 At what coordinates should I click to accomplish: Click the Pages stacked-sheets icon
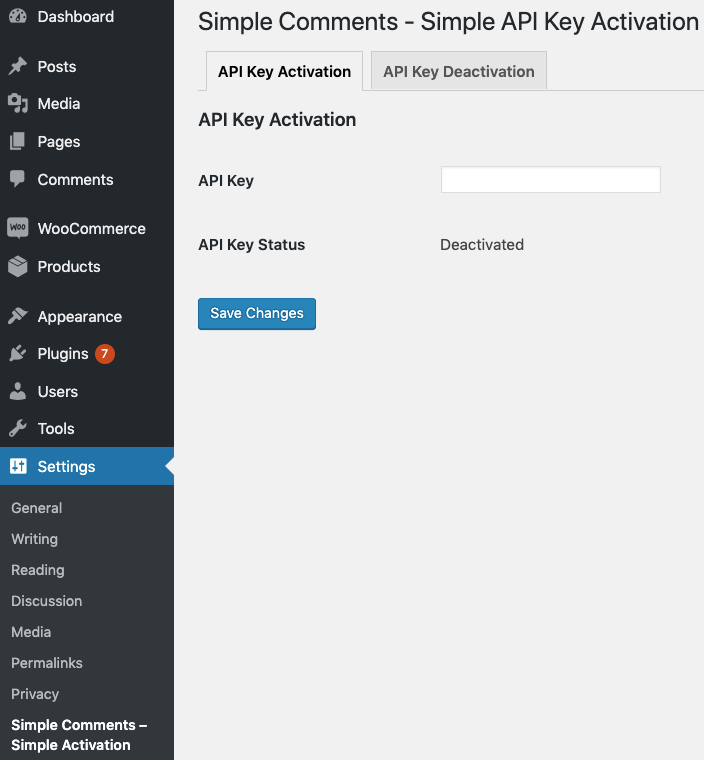click(x=18, y=141)
